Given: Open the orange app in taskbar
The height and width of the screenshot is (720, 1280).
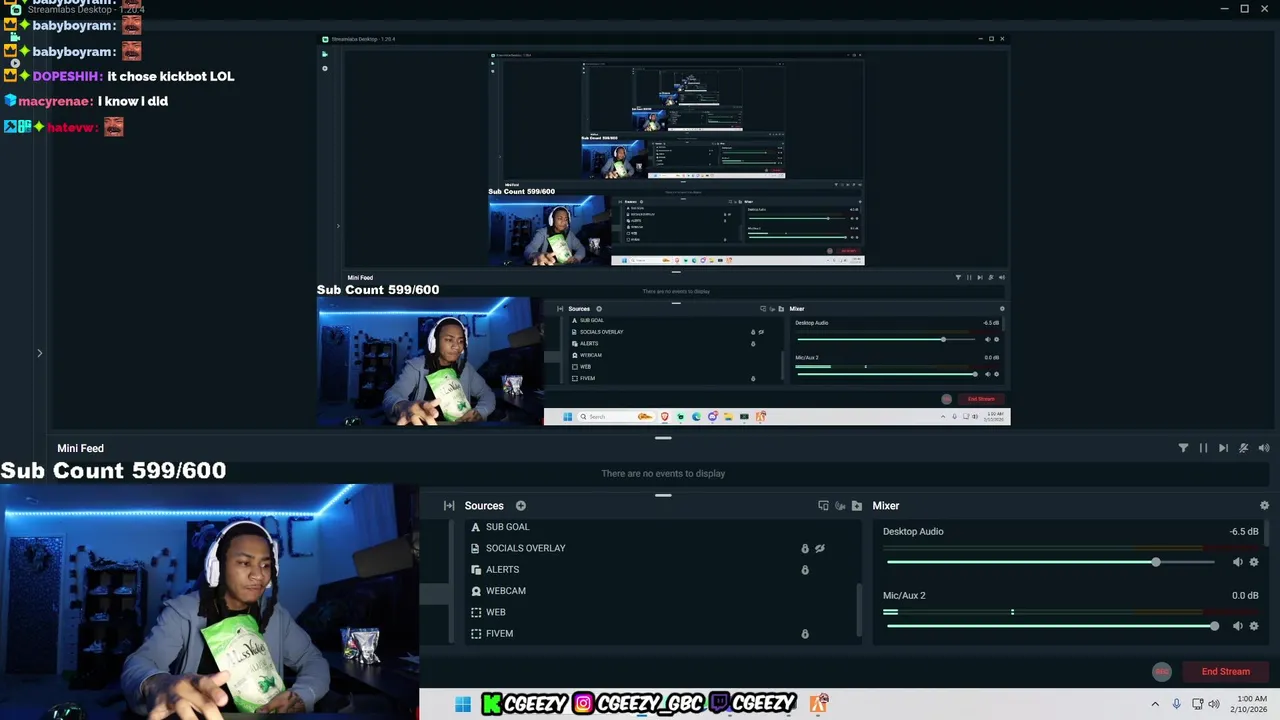Looking at the screenshot, I should [819, 704].
